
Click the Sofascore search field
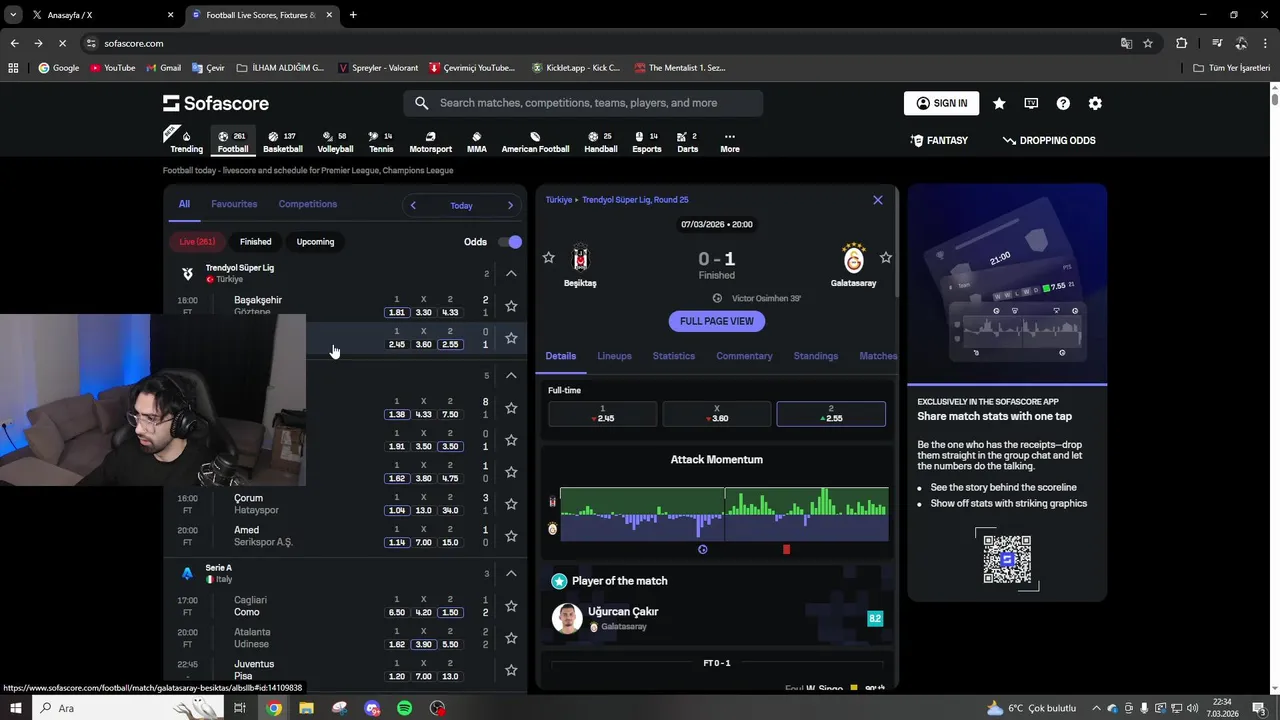[x=583, y=103]
